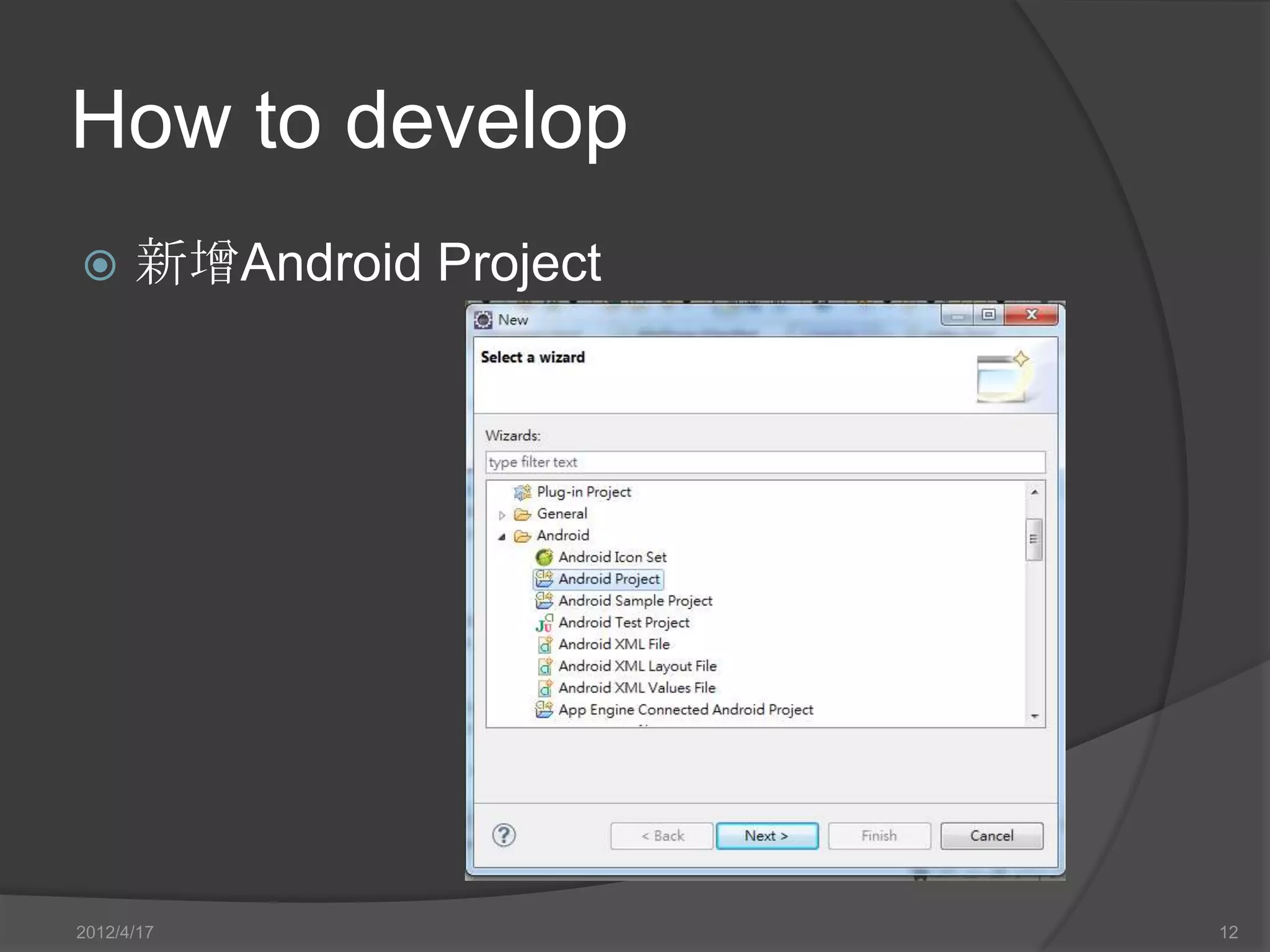
Task: Select Android Test Project entry
Action: 624,622
